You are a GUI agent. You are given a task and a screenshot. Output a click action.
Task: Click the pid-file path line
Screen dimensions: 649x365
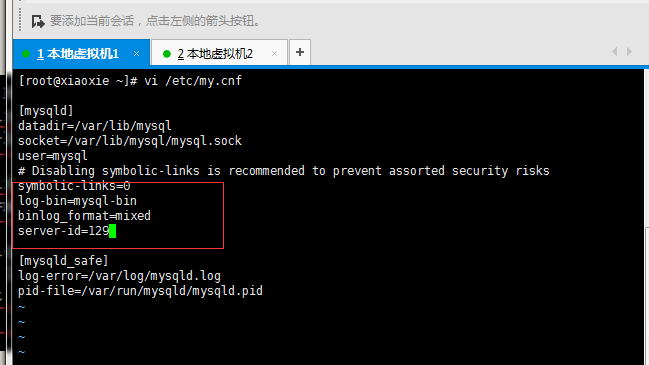140,291
